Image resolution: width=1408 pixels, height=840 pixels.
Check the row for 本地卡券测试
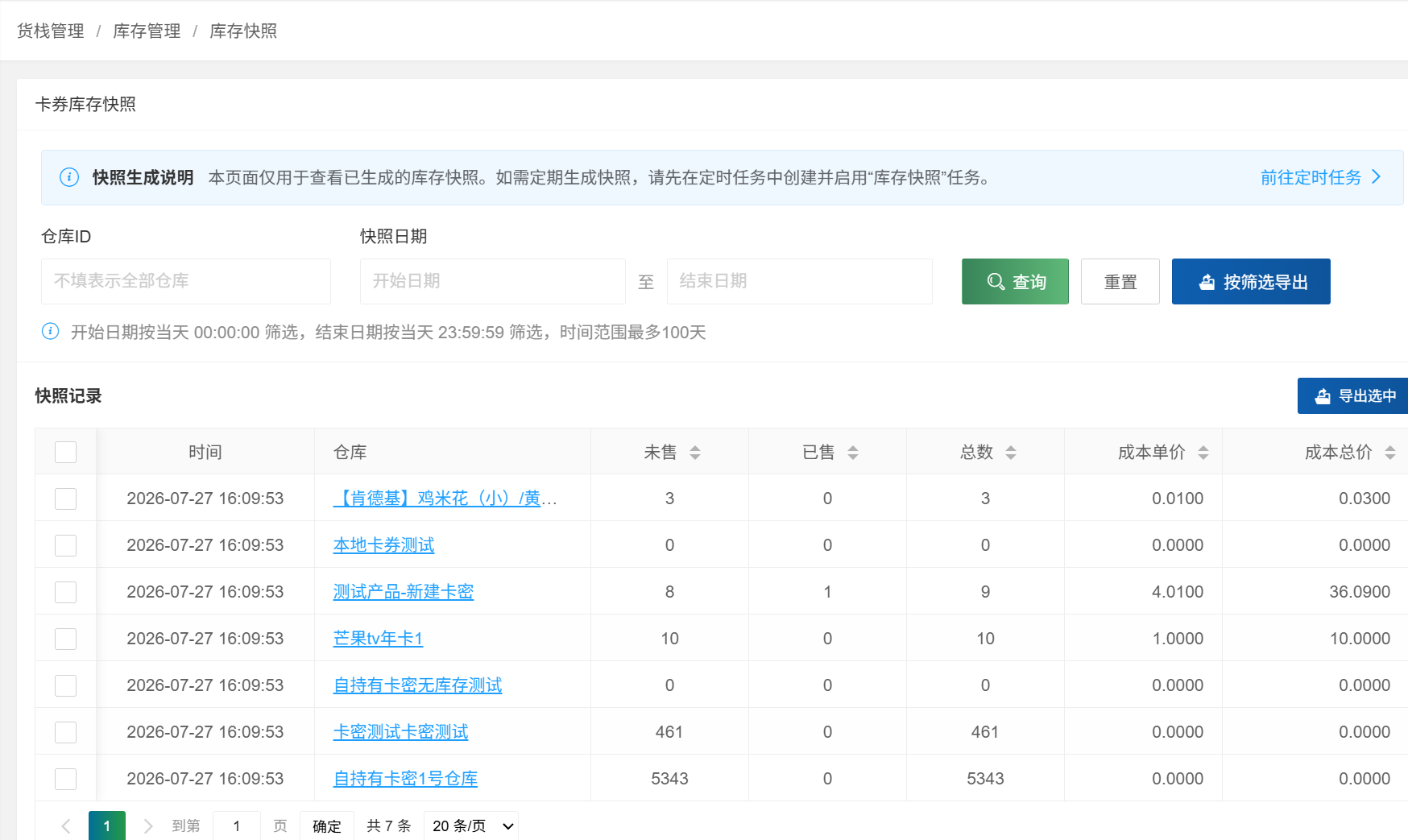[65, 545]
